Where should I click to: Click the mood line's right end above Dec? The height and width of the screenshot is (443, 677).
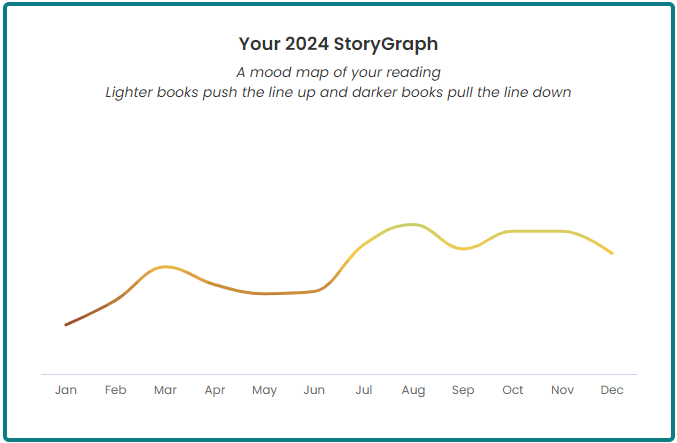[x=611, y=253]
